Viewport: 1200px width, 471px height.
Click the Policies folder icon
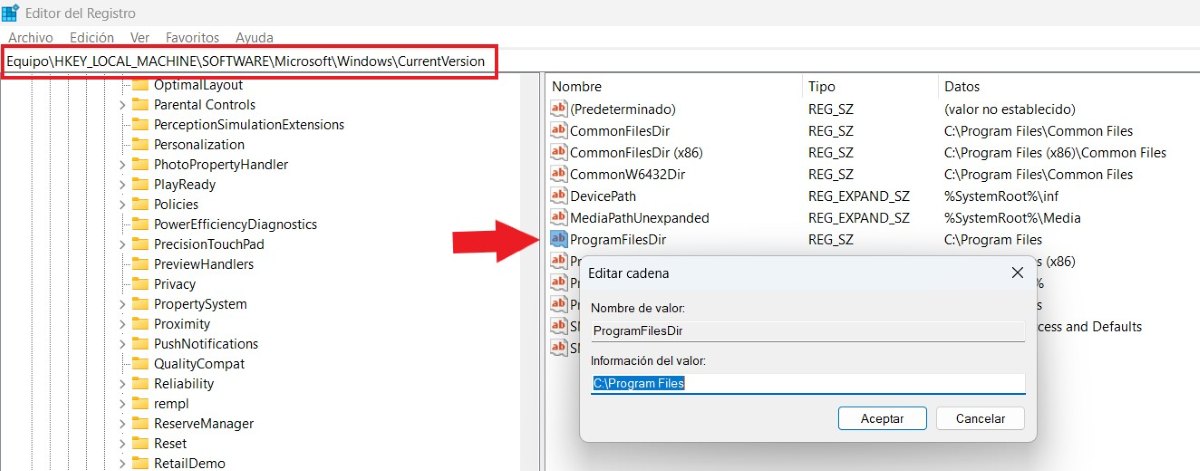140,205
